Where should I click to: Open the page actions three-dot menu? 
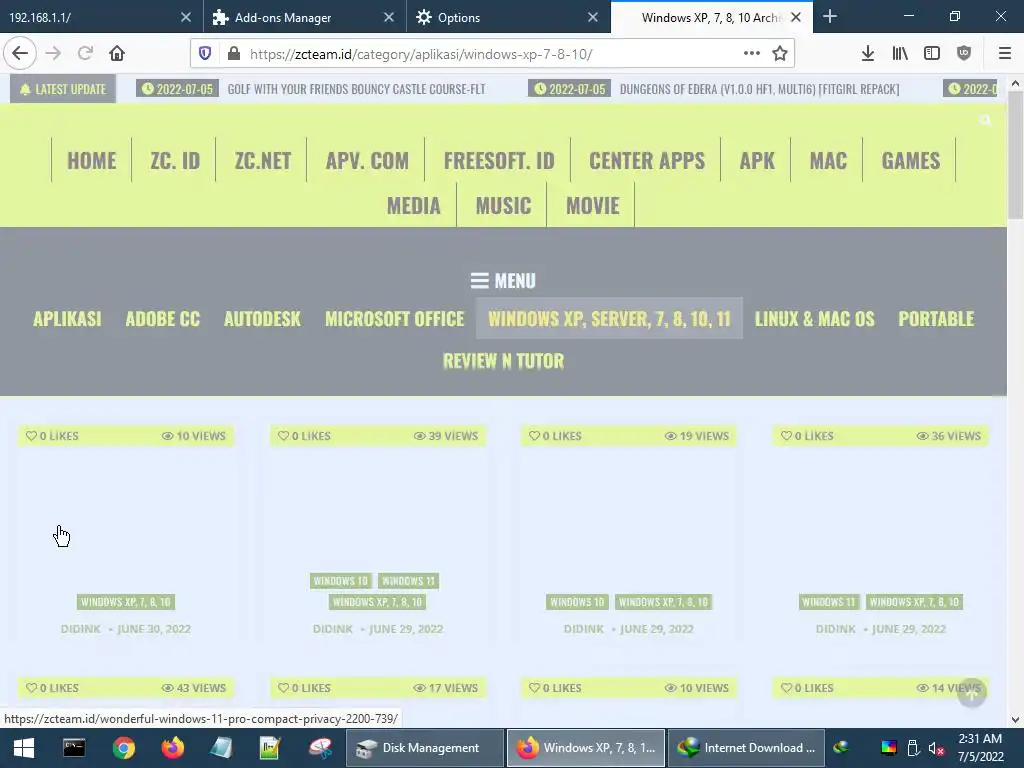coord(752,54)
